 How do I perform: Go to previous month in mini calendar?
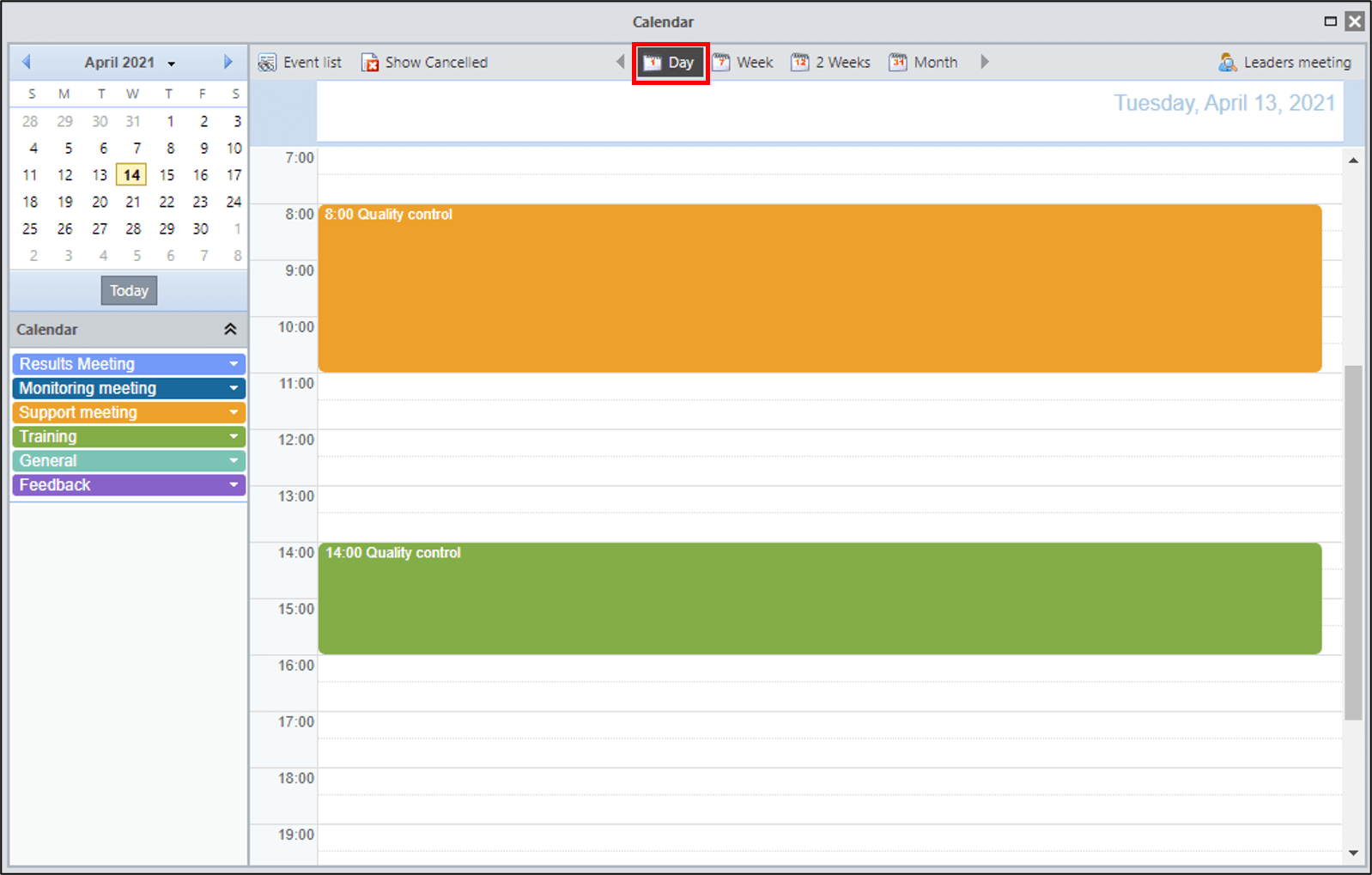(27, 62)
